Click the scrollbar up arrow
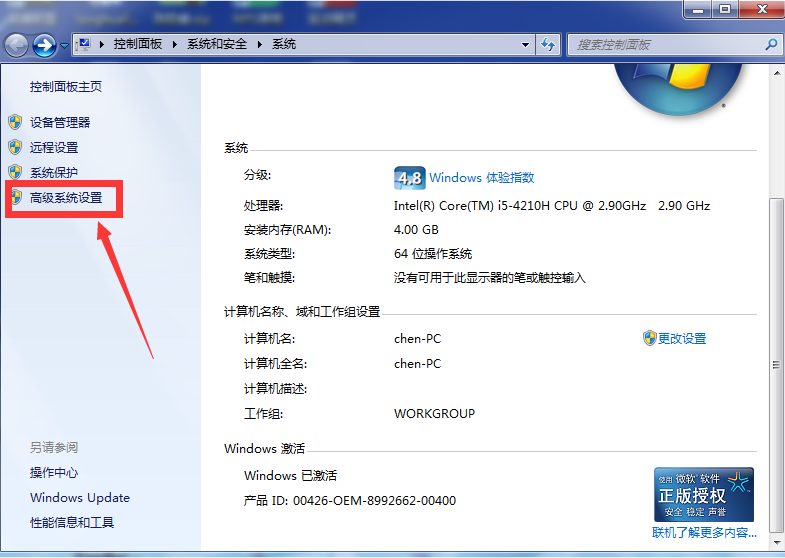 (777, 74)
